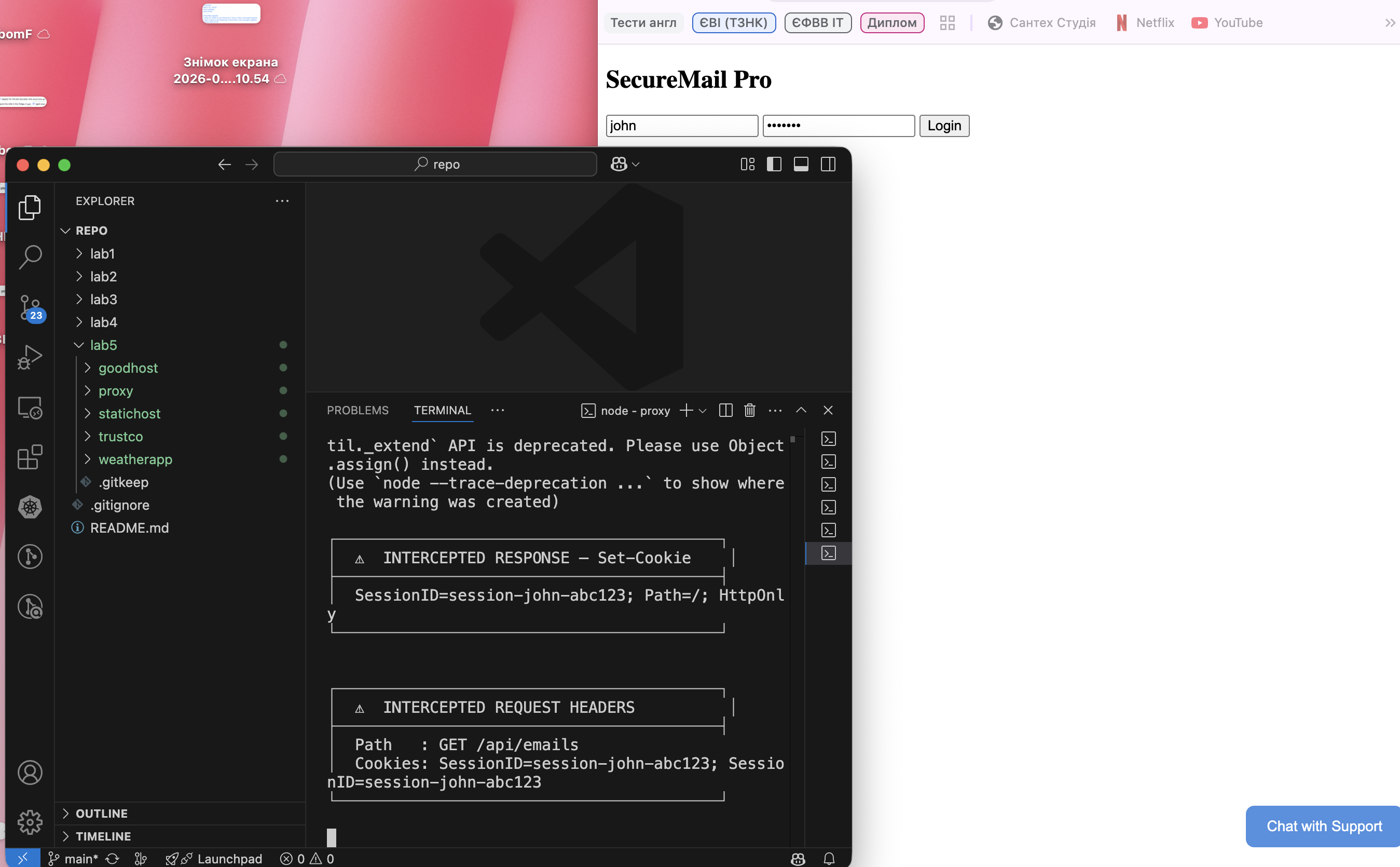1400x867 pixels.
Task: Toggle primary side bar visibility
Action: (774, 165)
